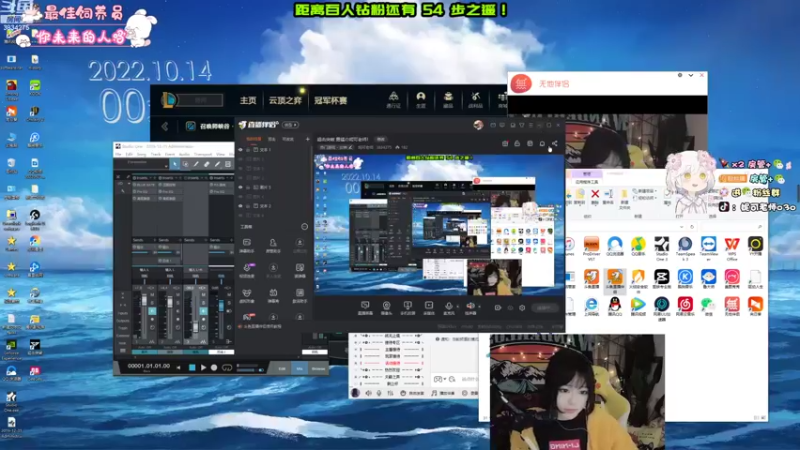This screenshot has height=450, width=800.
Task: Open the Edit view button in Studio One
Action: [282, 368]
